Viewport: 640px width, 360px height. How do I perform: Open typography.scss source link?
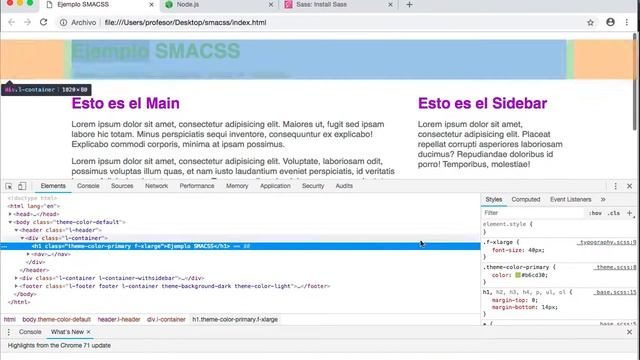(x=607, y=242)
